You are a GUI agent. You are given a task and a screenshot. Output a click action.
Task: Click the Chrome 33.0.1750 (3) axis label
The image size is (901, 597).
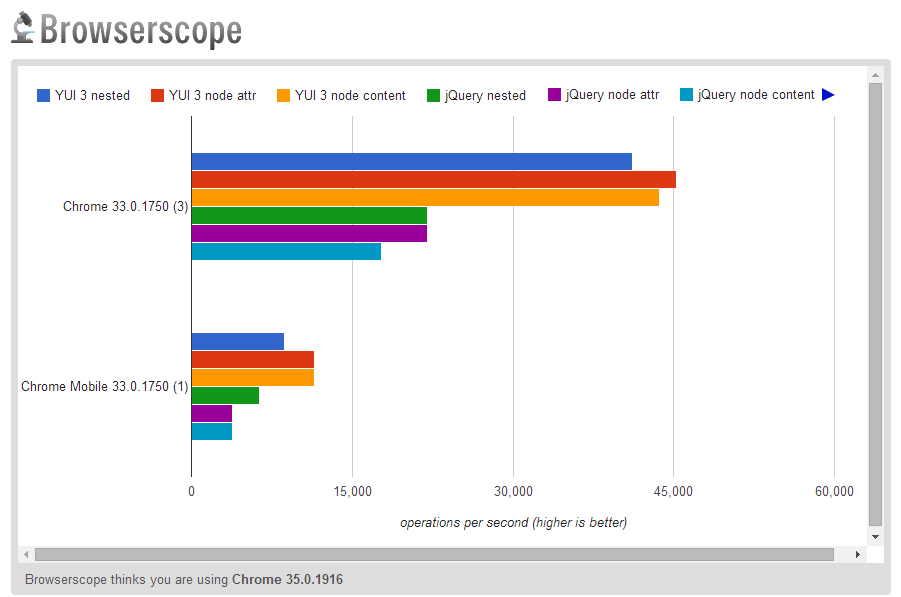click(125, 206)
